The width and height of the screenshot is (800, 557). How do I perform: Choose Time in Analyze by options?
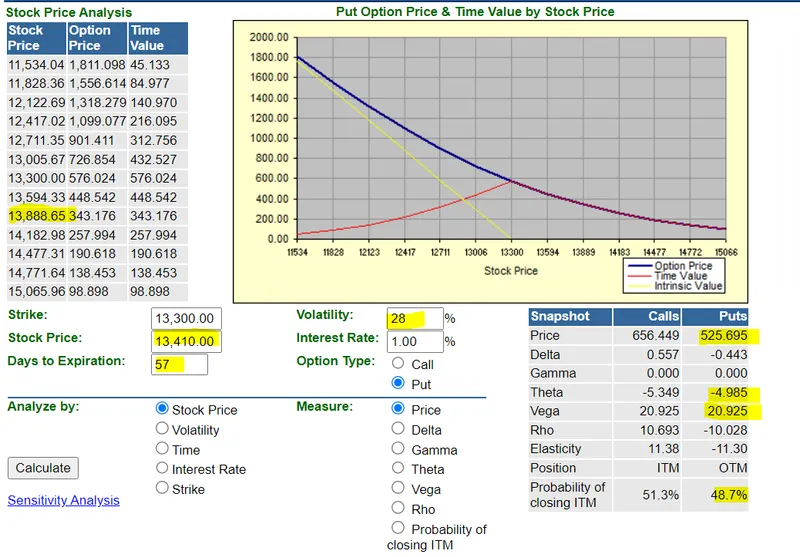[163, 449]
